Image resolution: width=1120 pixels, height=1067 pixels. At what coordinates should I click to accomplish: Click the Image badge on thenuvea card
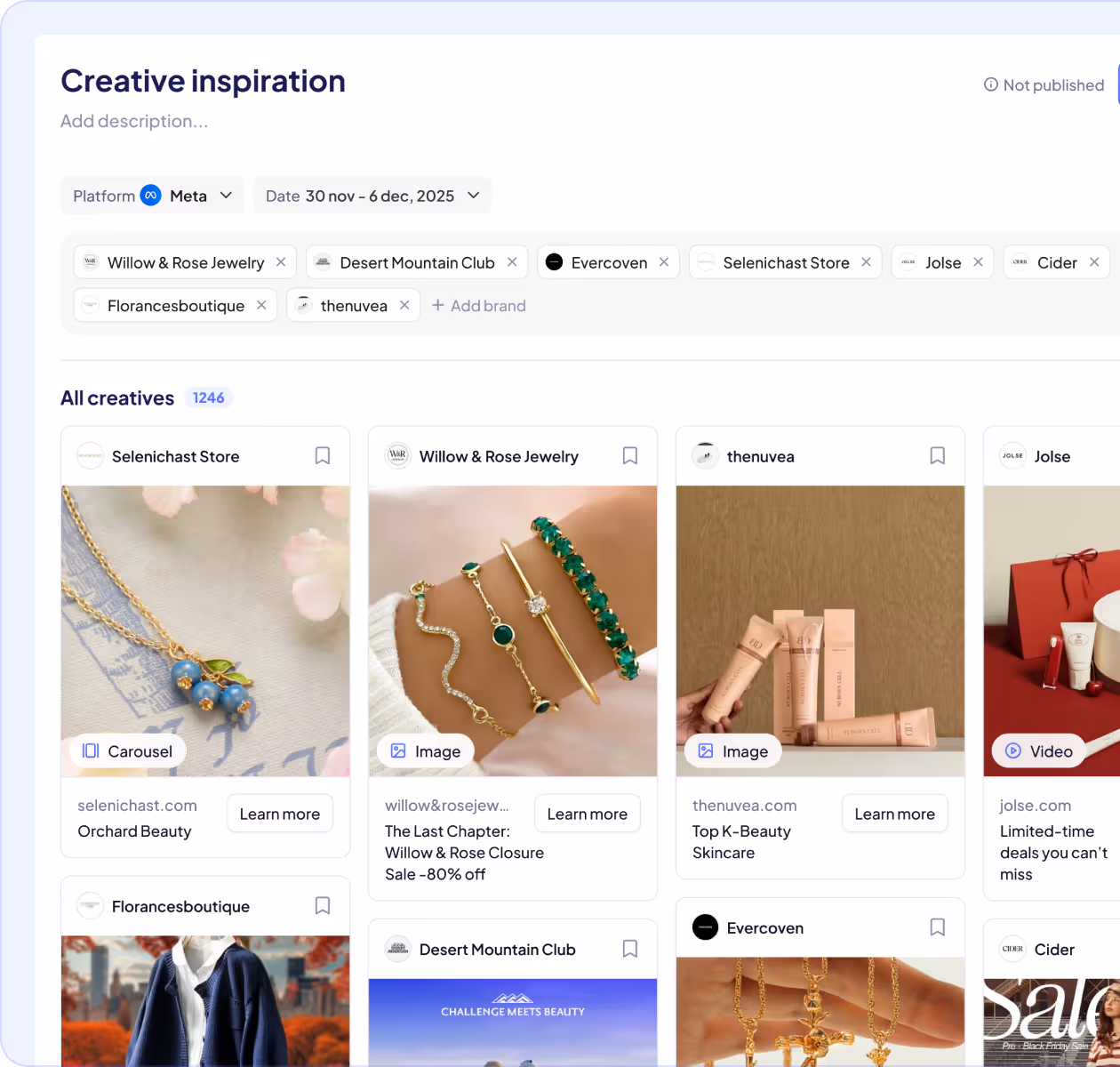coord(733,751)
